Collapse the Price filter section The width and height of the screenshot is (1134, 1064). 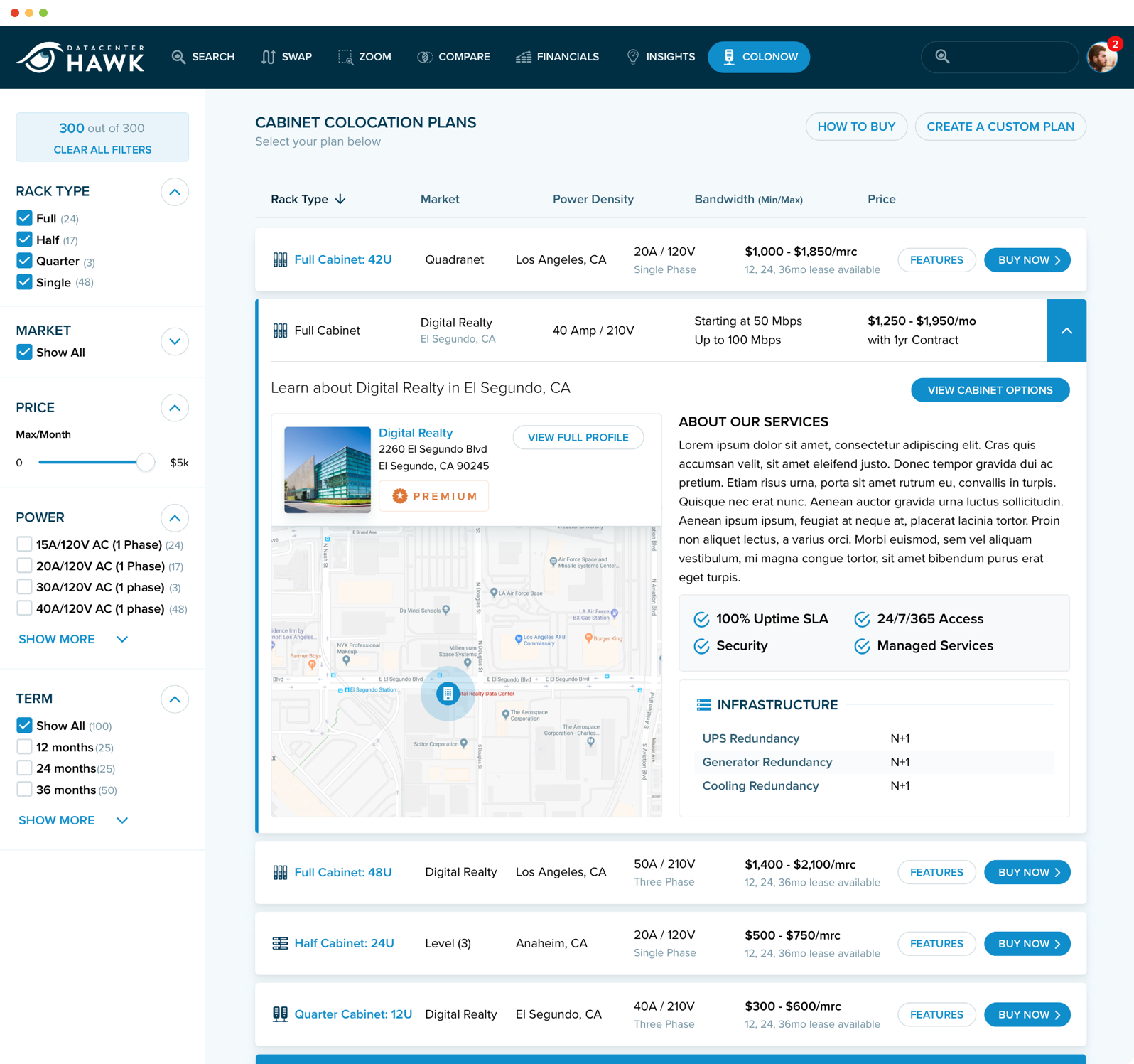coord(175,408)
